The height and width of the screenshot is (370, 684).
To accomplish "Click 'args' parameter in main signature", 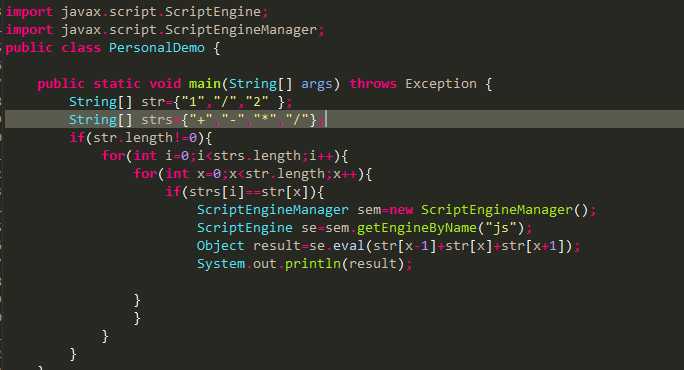I will (317, 83).
